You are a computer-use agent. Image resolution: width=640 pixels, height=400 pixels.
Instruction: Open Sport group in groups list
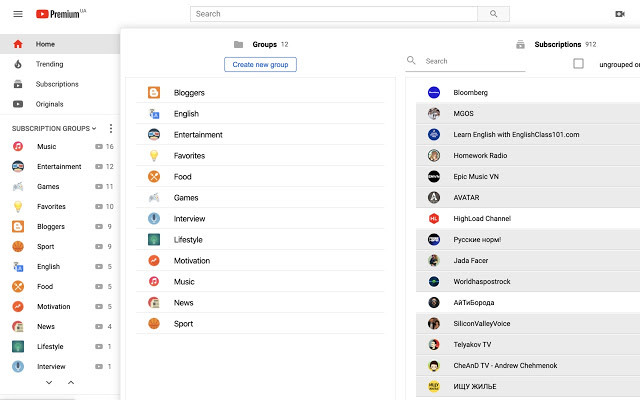pos(260,324)
